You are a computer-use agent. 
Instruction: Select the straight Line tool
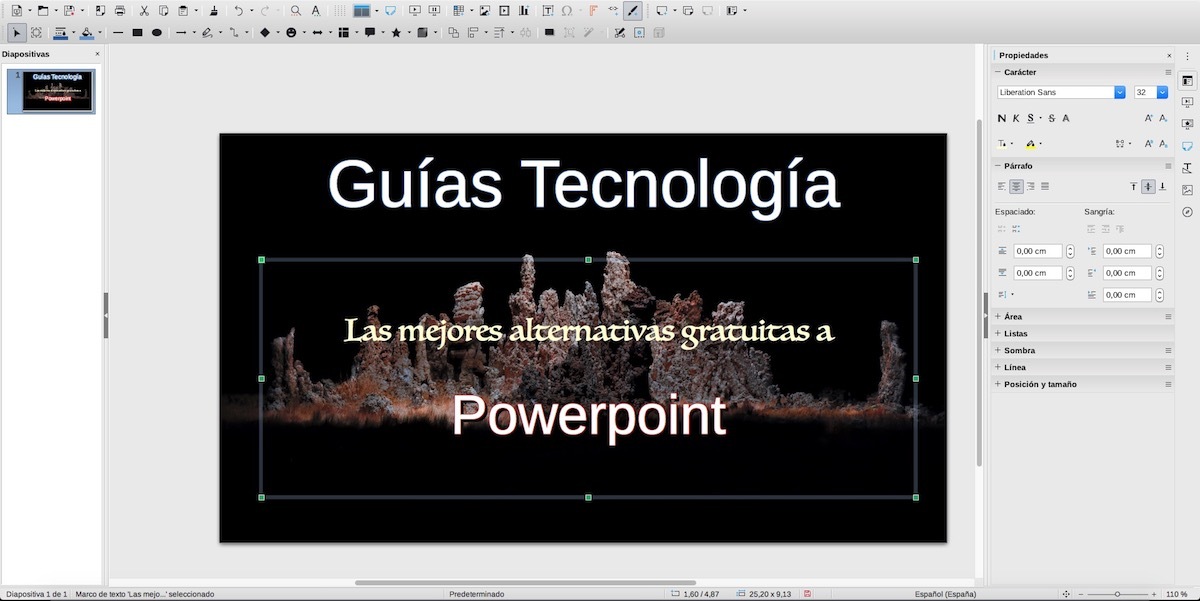click(118, 33)
